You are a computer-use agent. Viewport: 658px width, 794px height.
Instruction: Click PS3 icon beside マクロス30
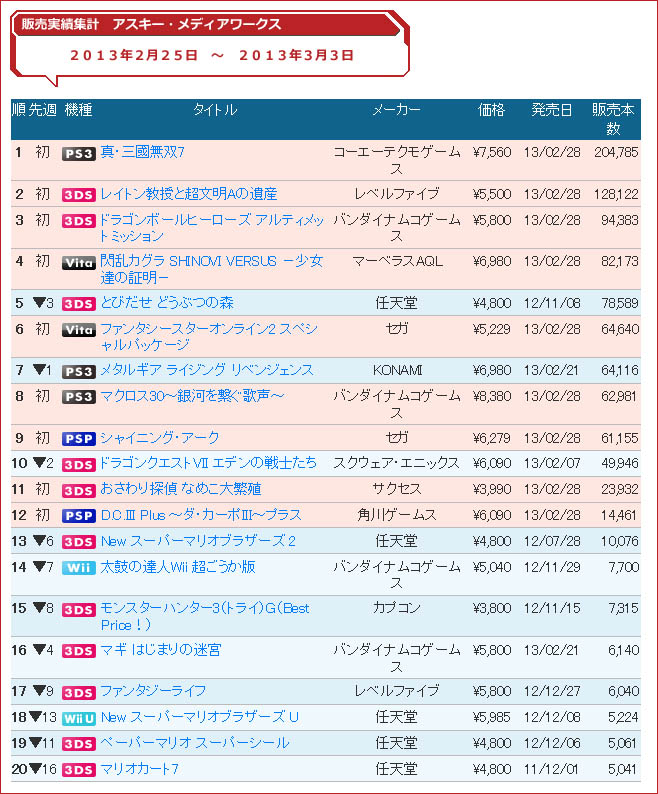pos(79,397)
